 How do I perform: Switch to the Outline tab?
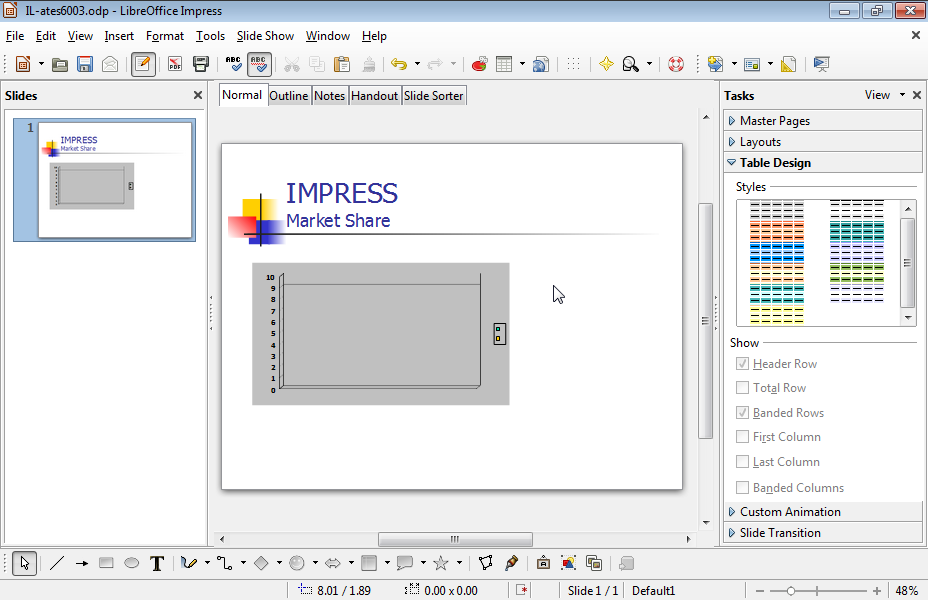click(x=289, y=96)
